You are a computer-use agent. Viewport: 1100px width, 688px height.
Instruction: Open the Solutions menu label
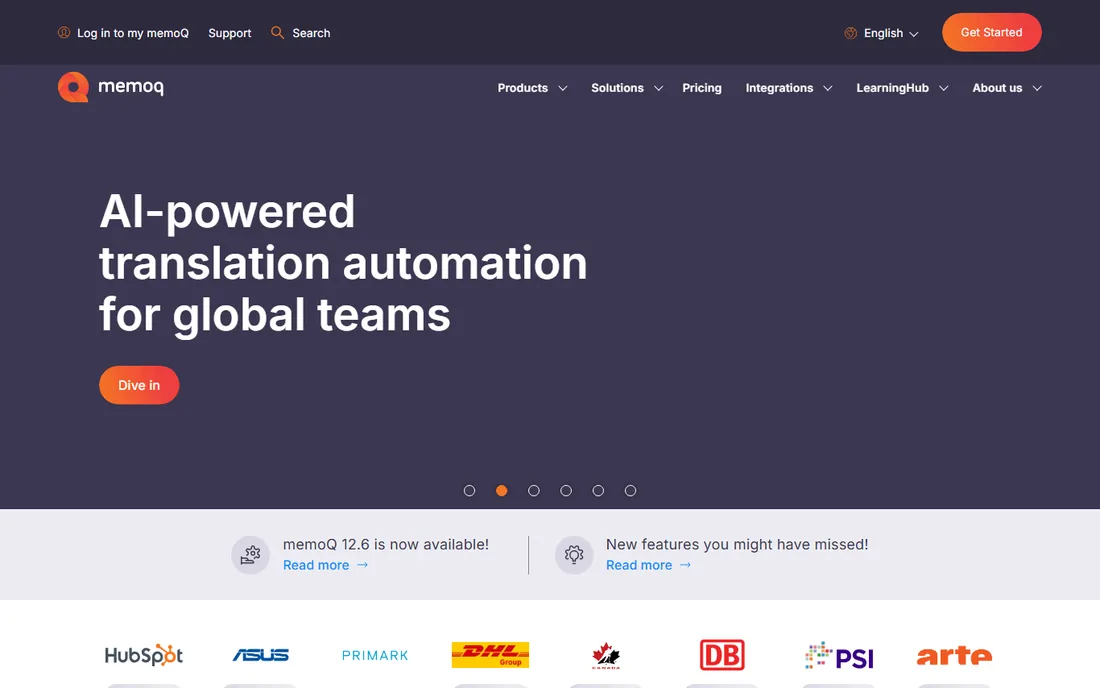[617, 88]
